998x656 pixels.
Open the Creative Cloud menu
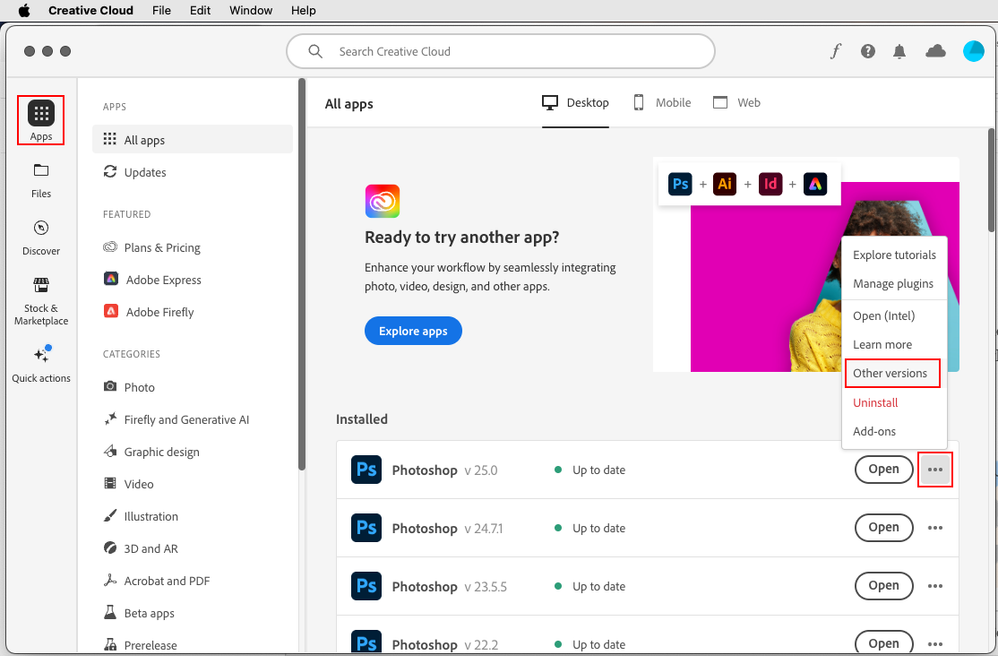90,10
